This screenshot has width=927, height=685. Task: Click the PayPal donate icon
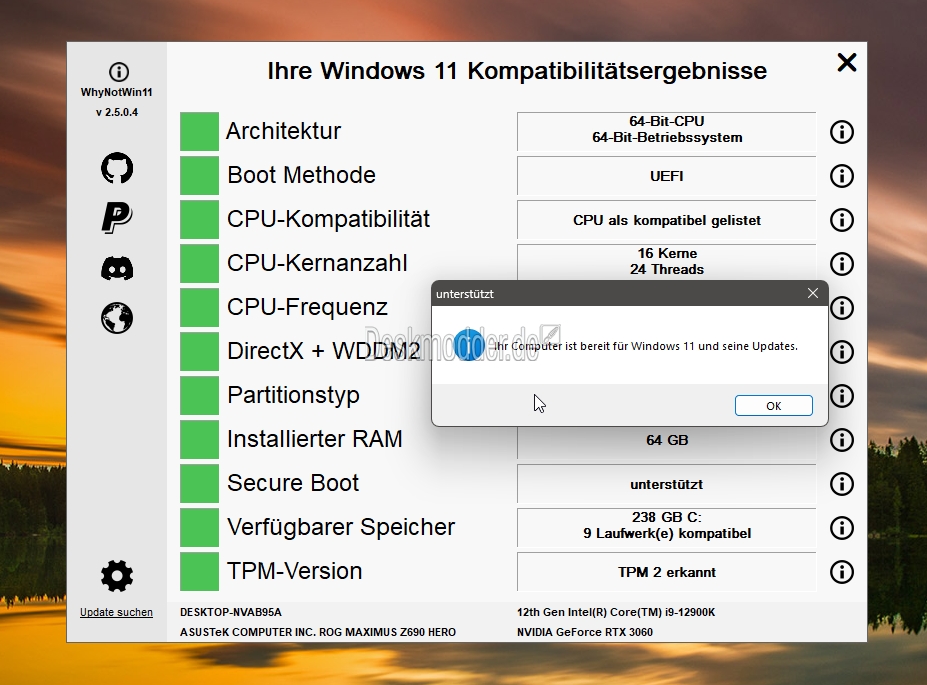tap(117, 217)
